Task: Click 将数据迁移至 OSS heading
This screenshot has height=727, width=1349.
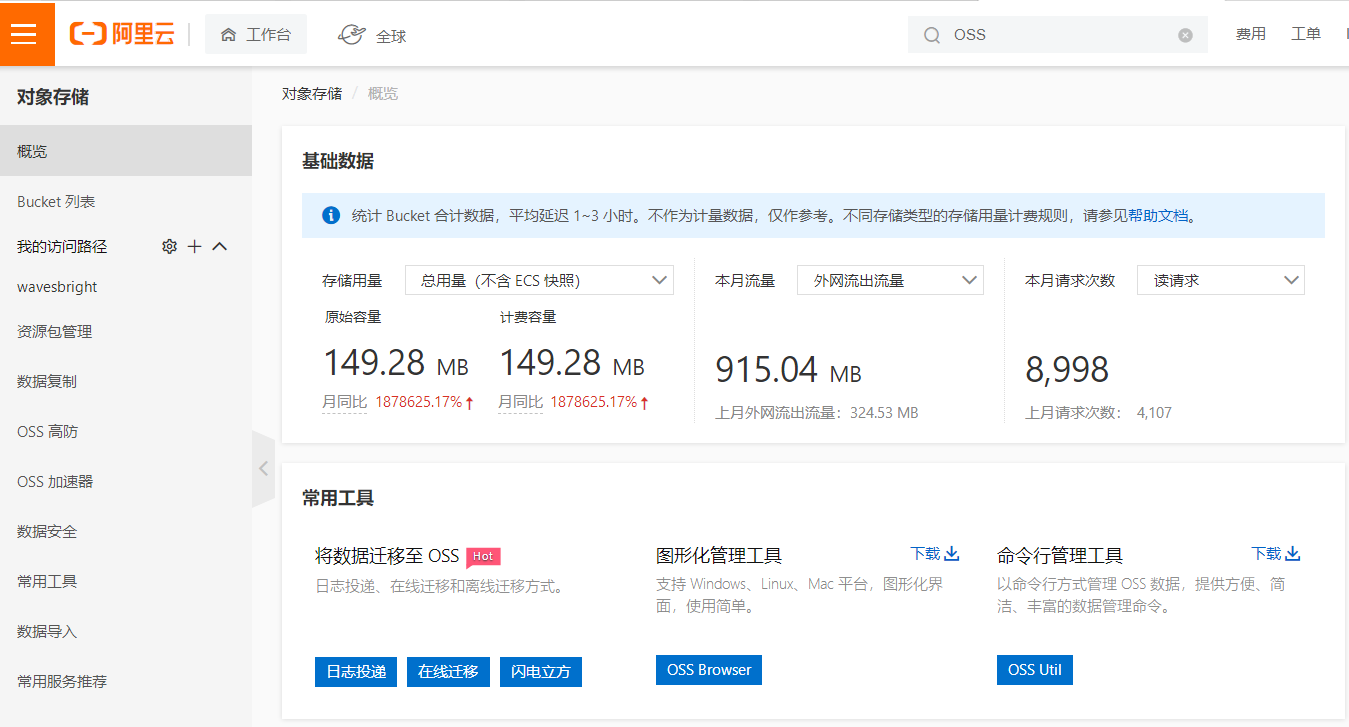Action: (387, 556)
